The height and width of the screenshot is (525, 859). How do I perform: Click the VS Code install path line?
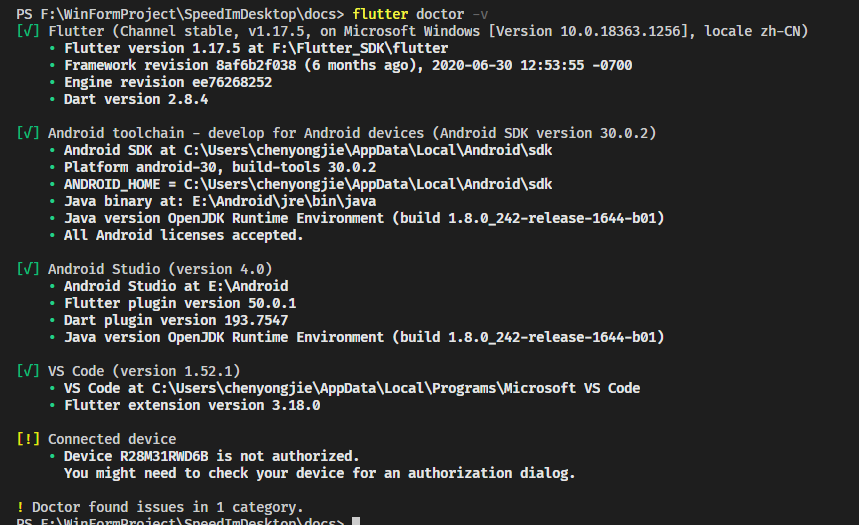[x=351, y=388]
